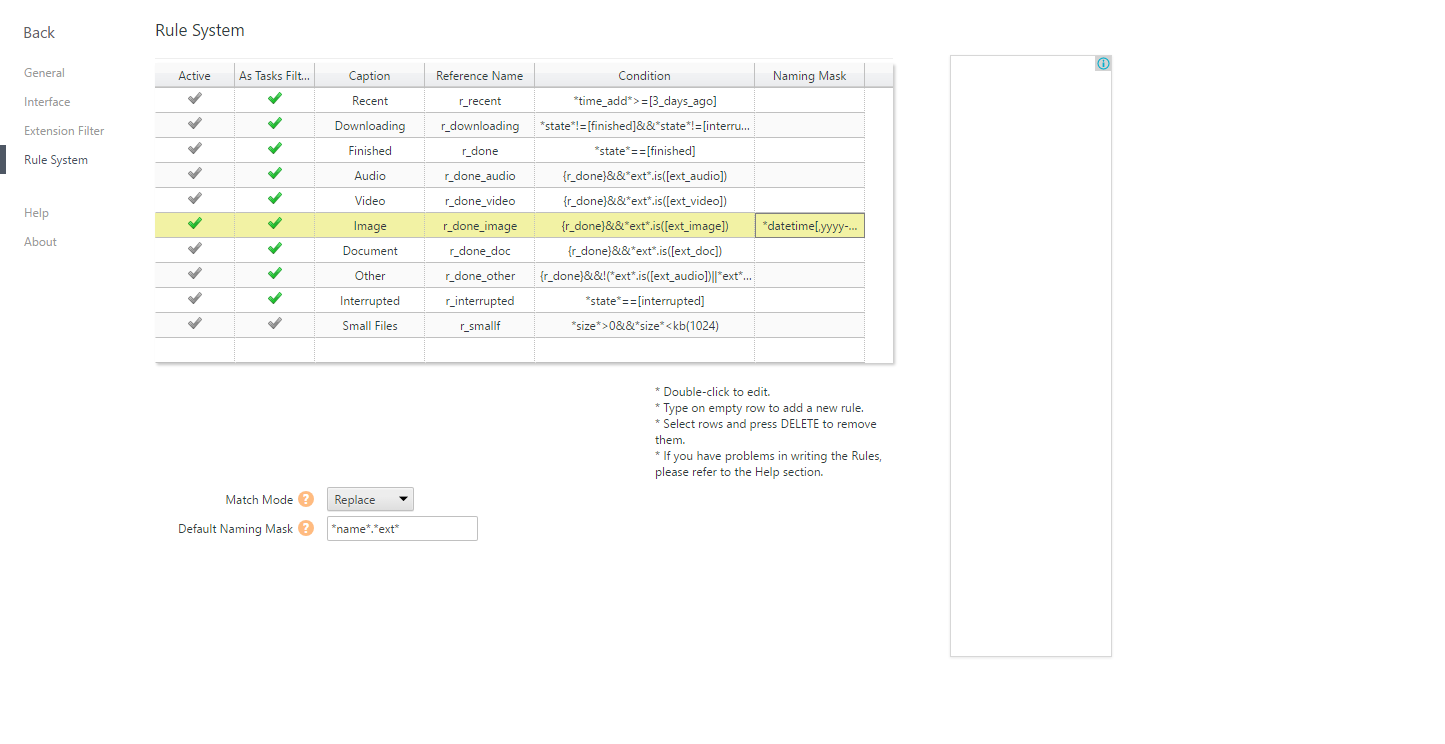Toggle Active checkmark for Recent rule
Screen dimensions: 1445x744
[x=195, y=99]
